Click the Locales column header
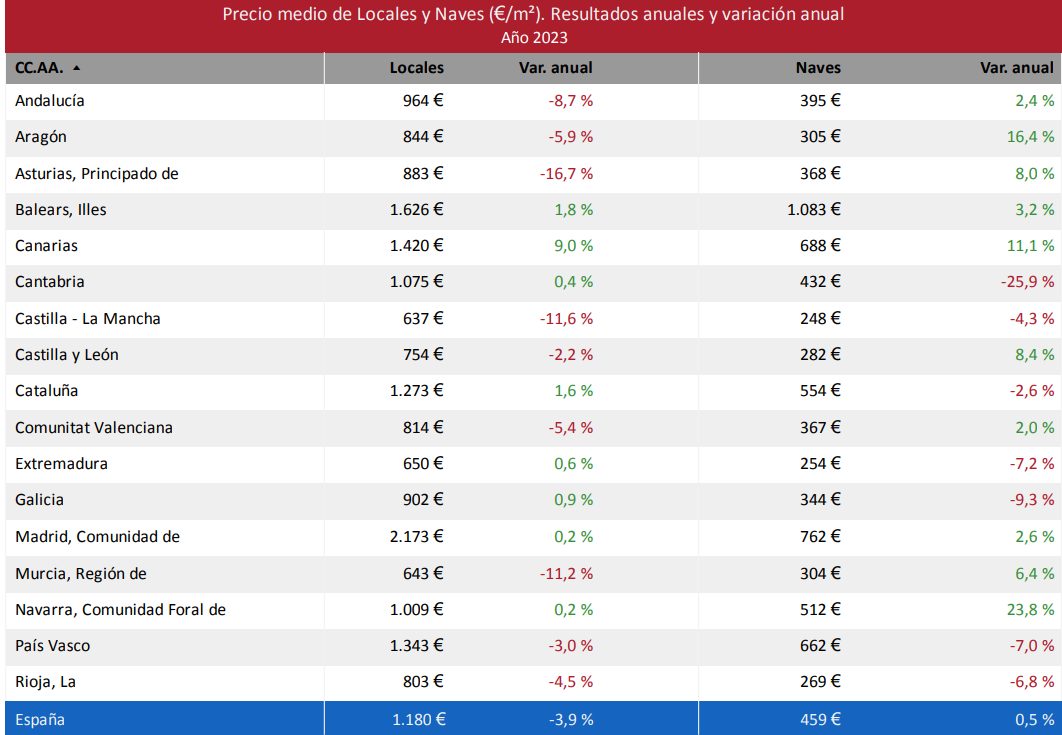This screenshot has height=735, width=1062. coord(416,68)
